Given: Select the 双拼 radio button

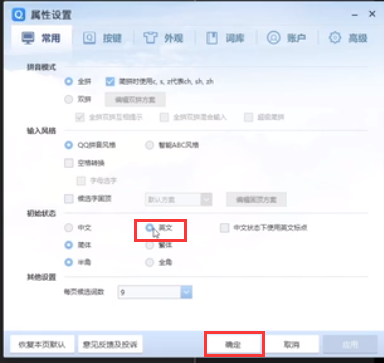Looking at the screenshot, I should 69,99.
